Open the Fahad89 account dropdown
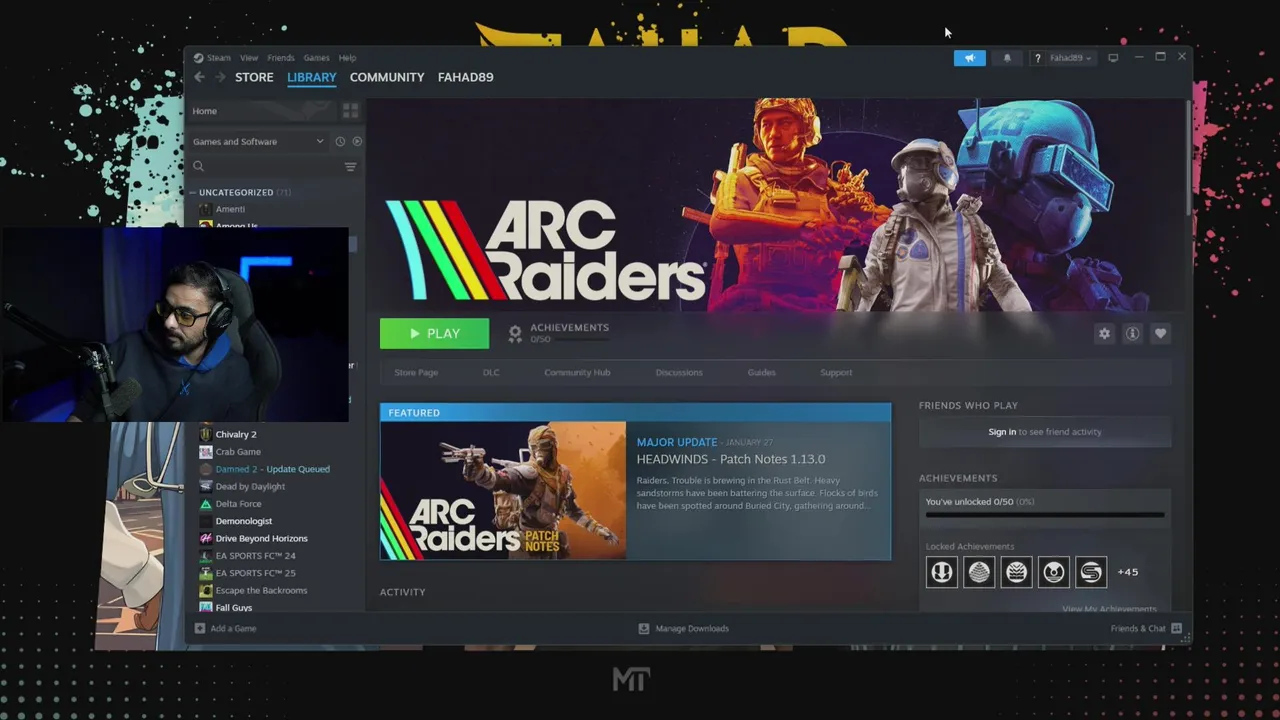 point(1070,58)
